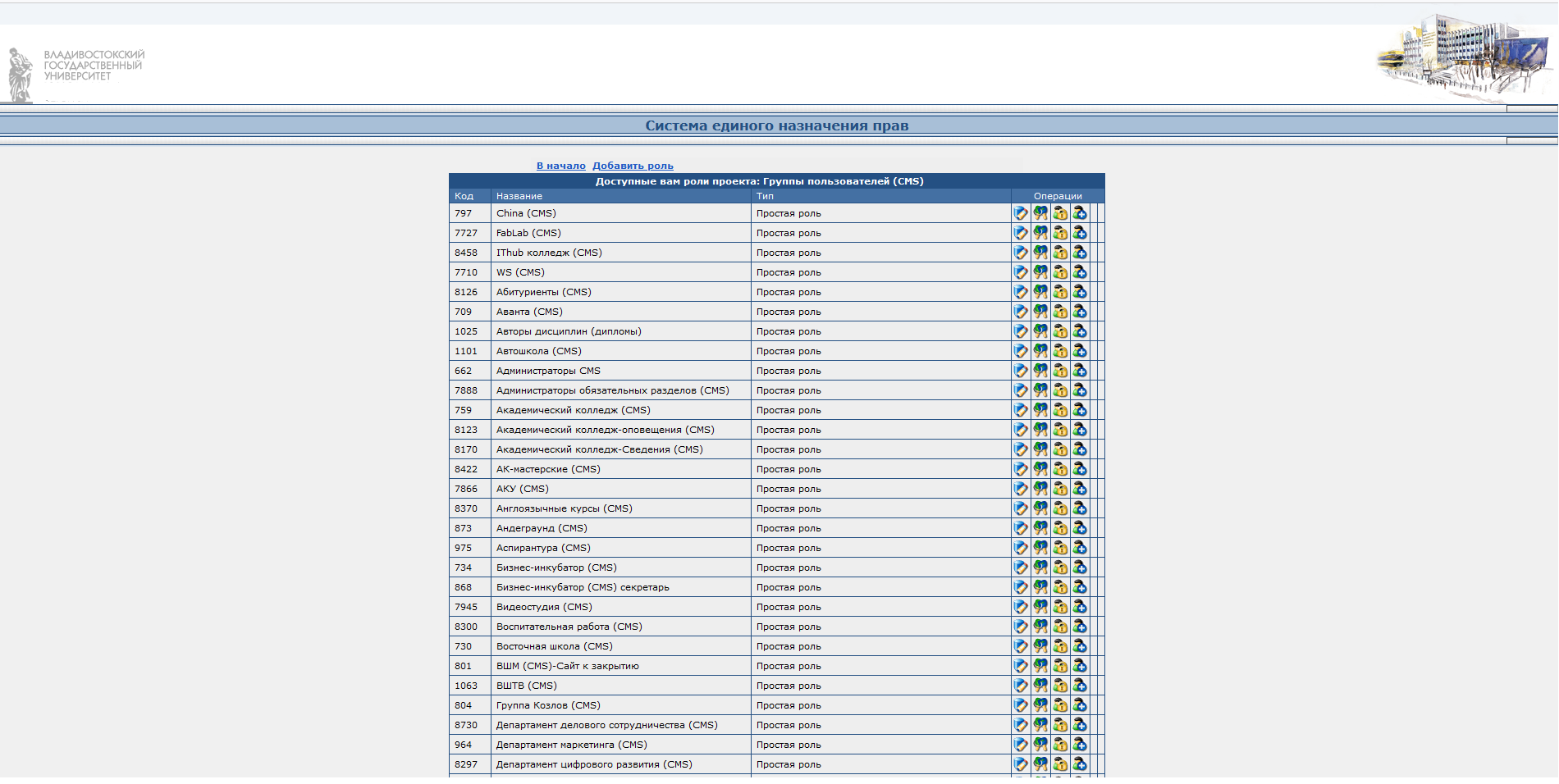Image resolution: width=1559 pixels, height=784 pixels.
Task: Click the "Добавить роль" link
Action: (633, 166)
